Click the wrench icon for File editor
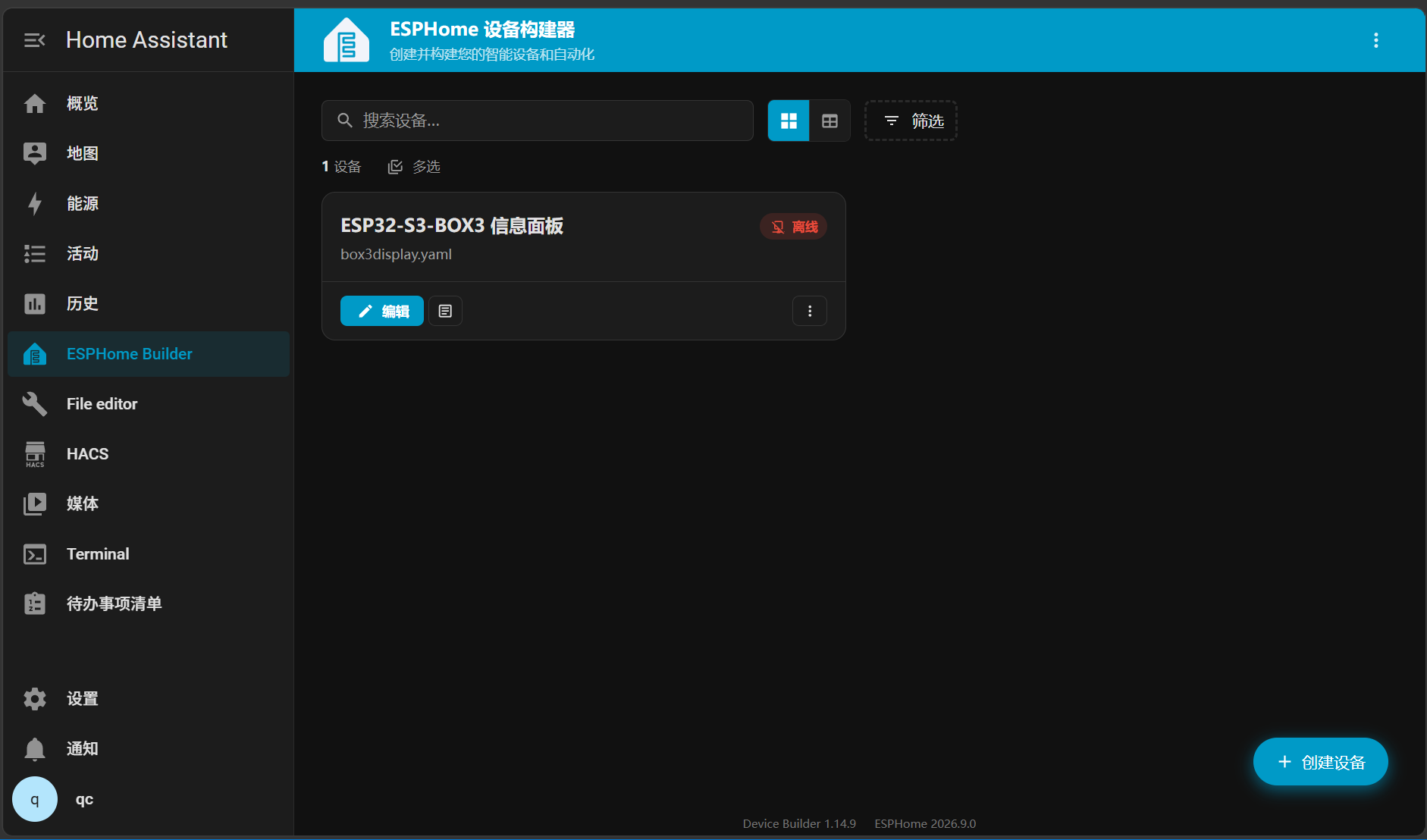Viewport: 1427px width, 840px height. tap(35, 404)
